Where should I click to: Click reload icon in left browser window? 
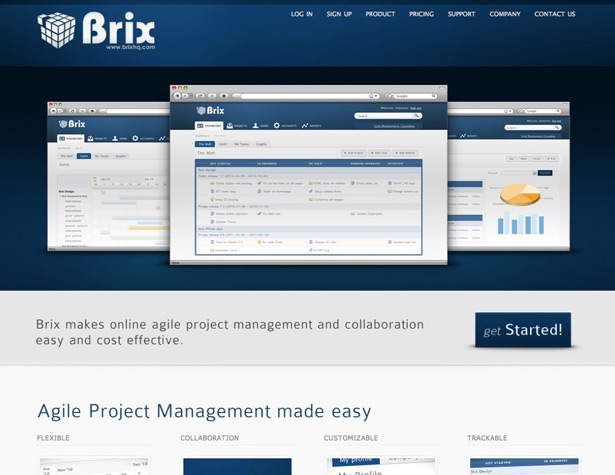73,111
